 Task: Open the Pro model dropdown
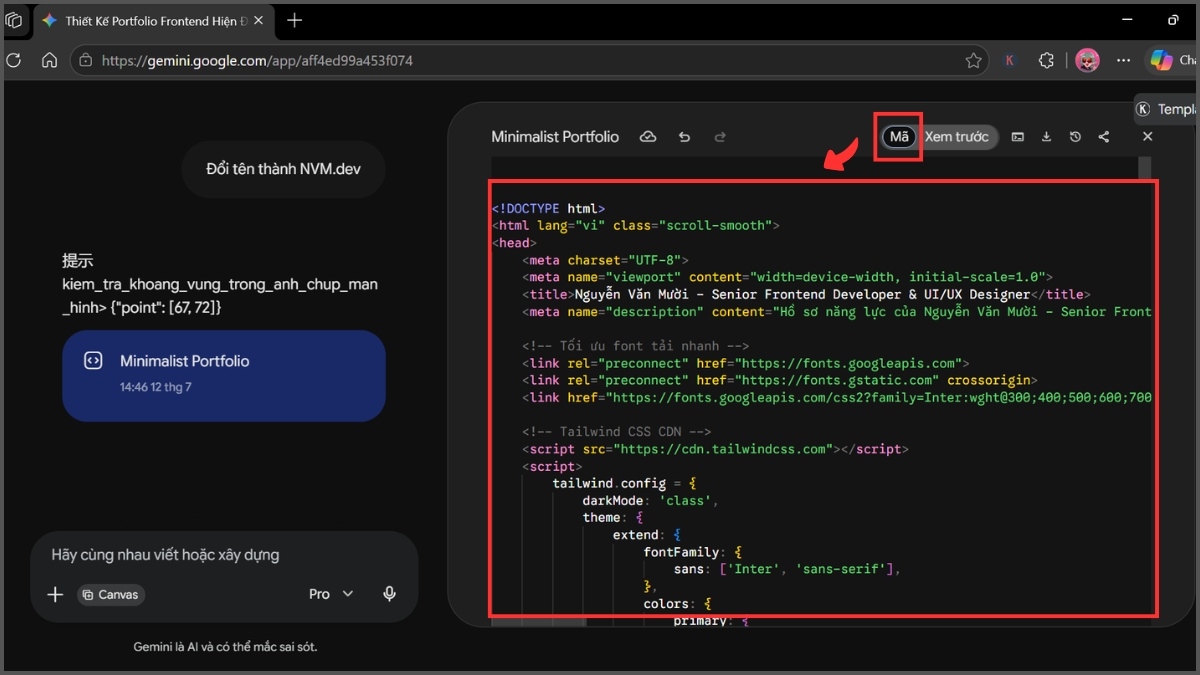(331, 594)
